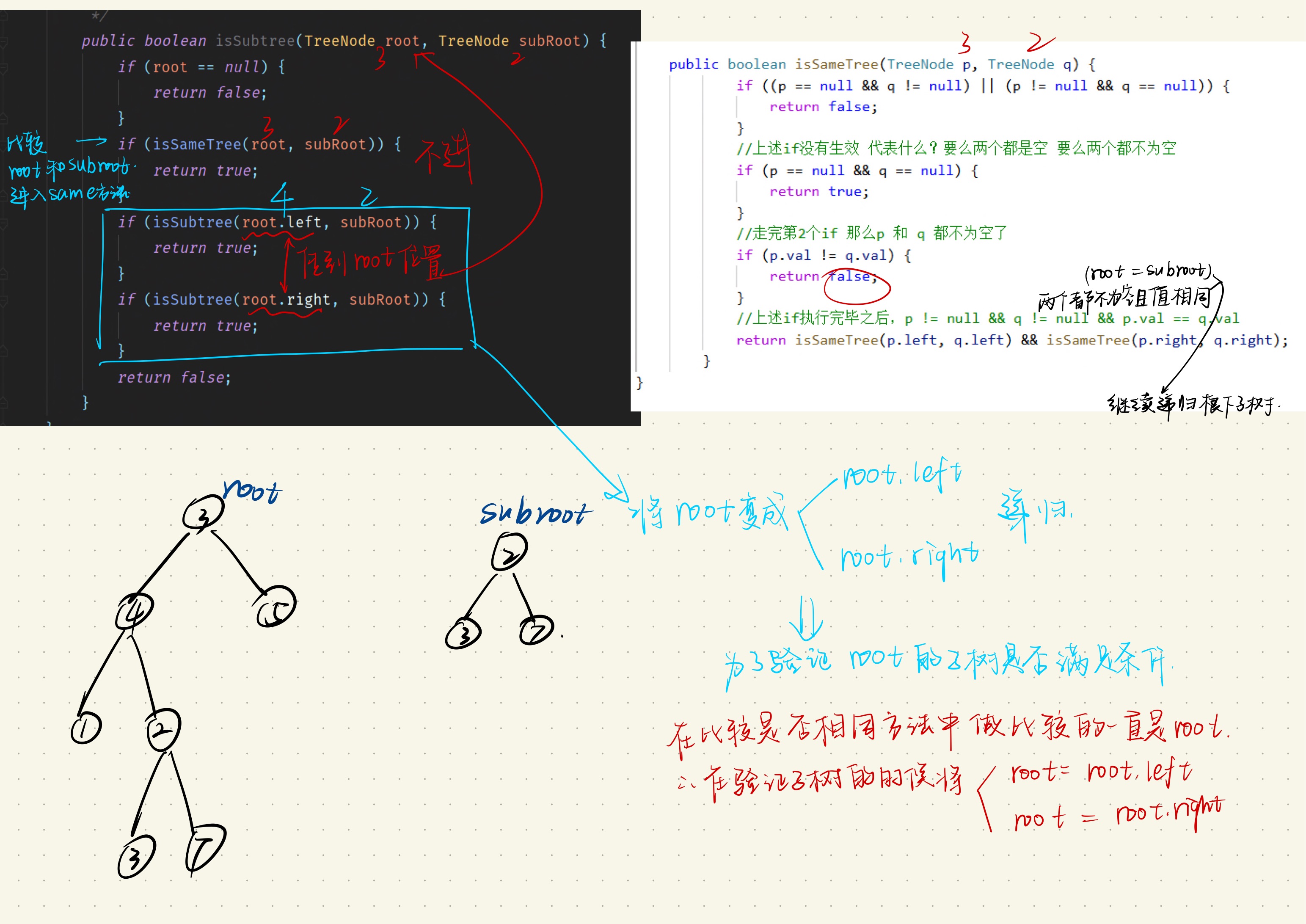
Task: Click the subroot tree's top node 2
Action: pos(509,552)
